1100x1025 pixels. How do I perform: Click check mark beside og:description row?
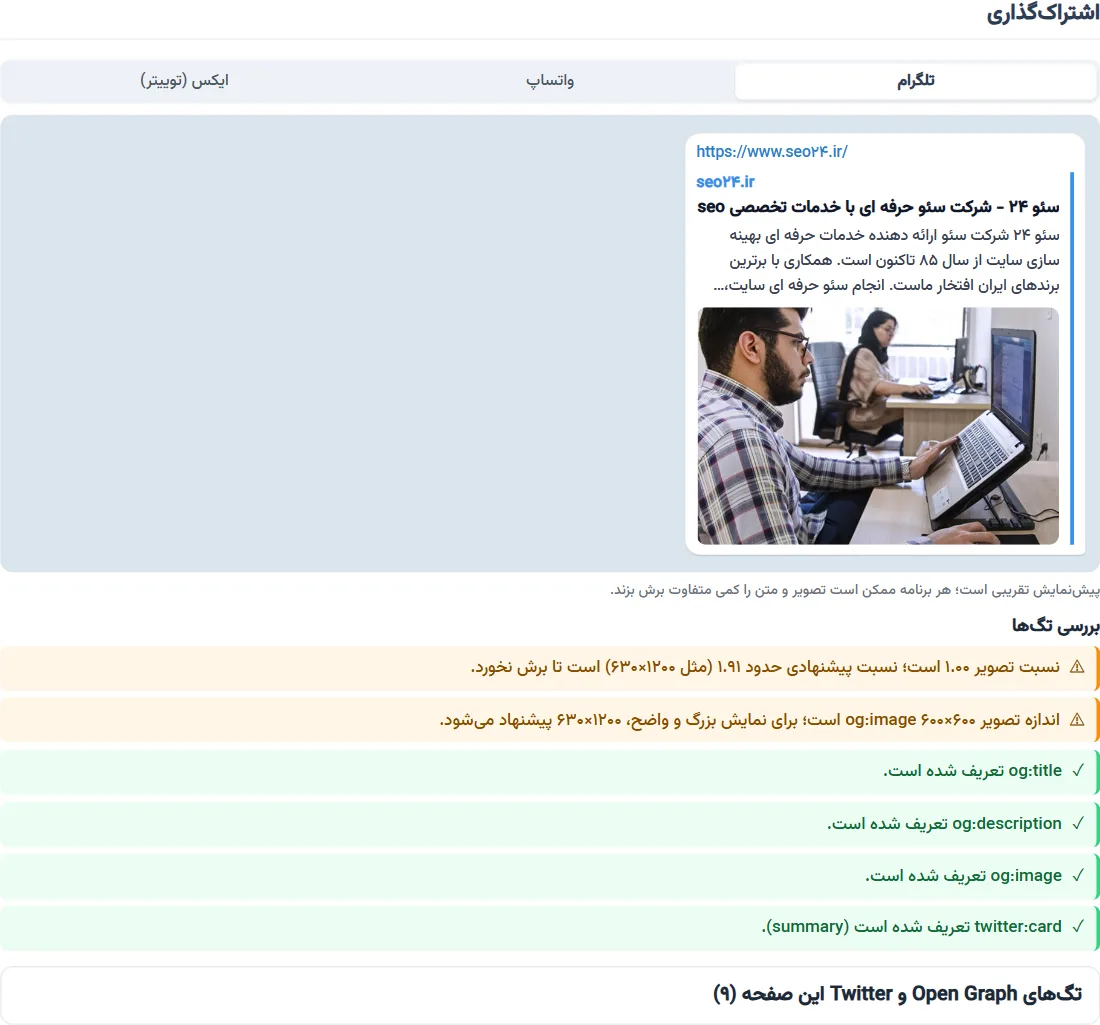coord(1078,824)
